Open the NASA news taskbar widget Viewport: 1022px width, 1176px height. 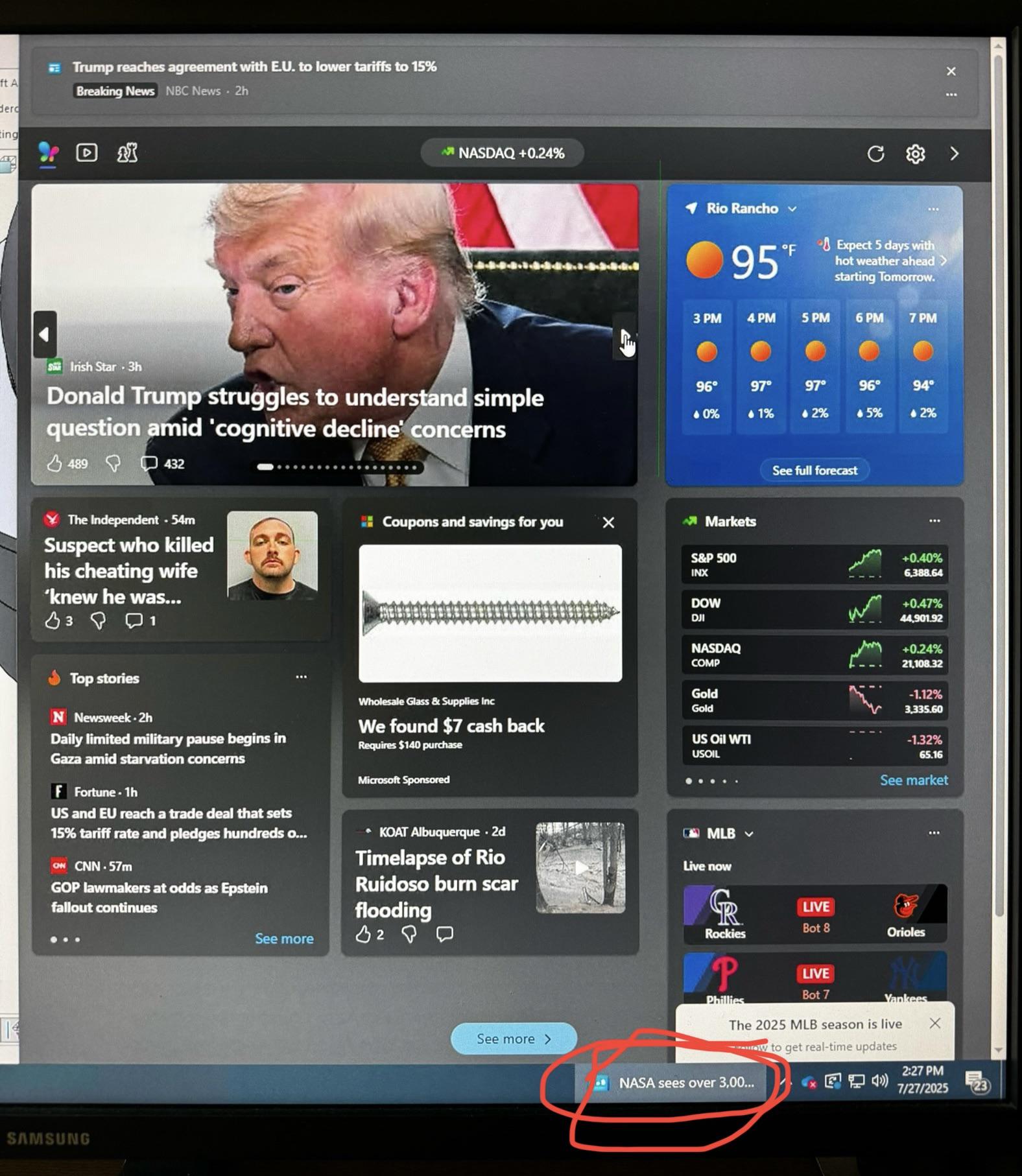[672, 1083]
